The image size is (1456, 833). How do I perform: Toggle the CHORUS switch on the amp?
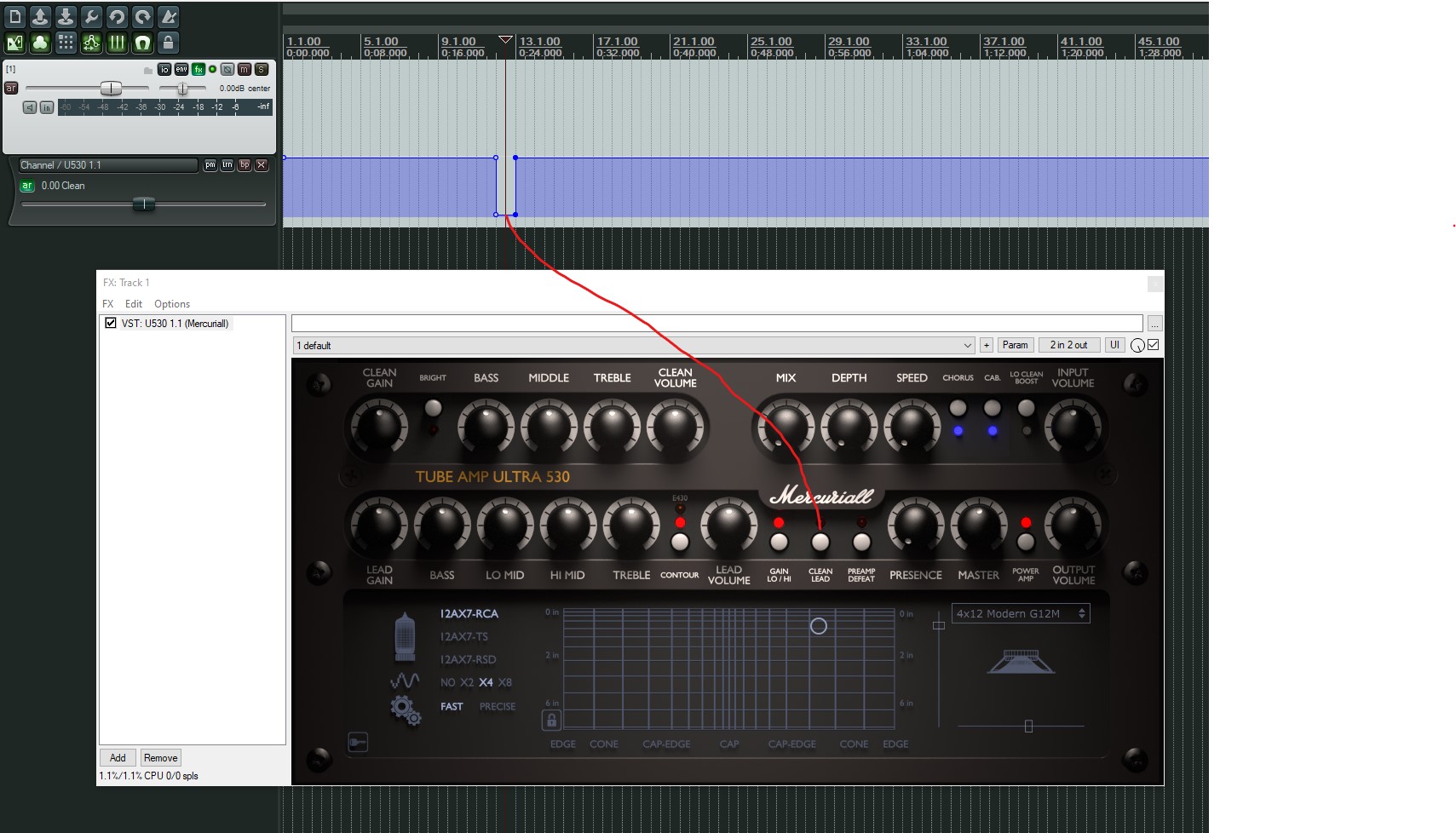958,408
